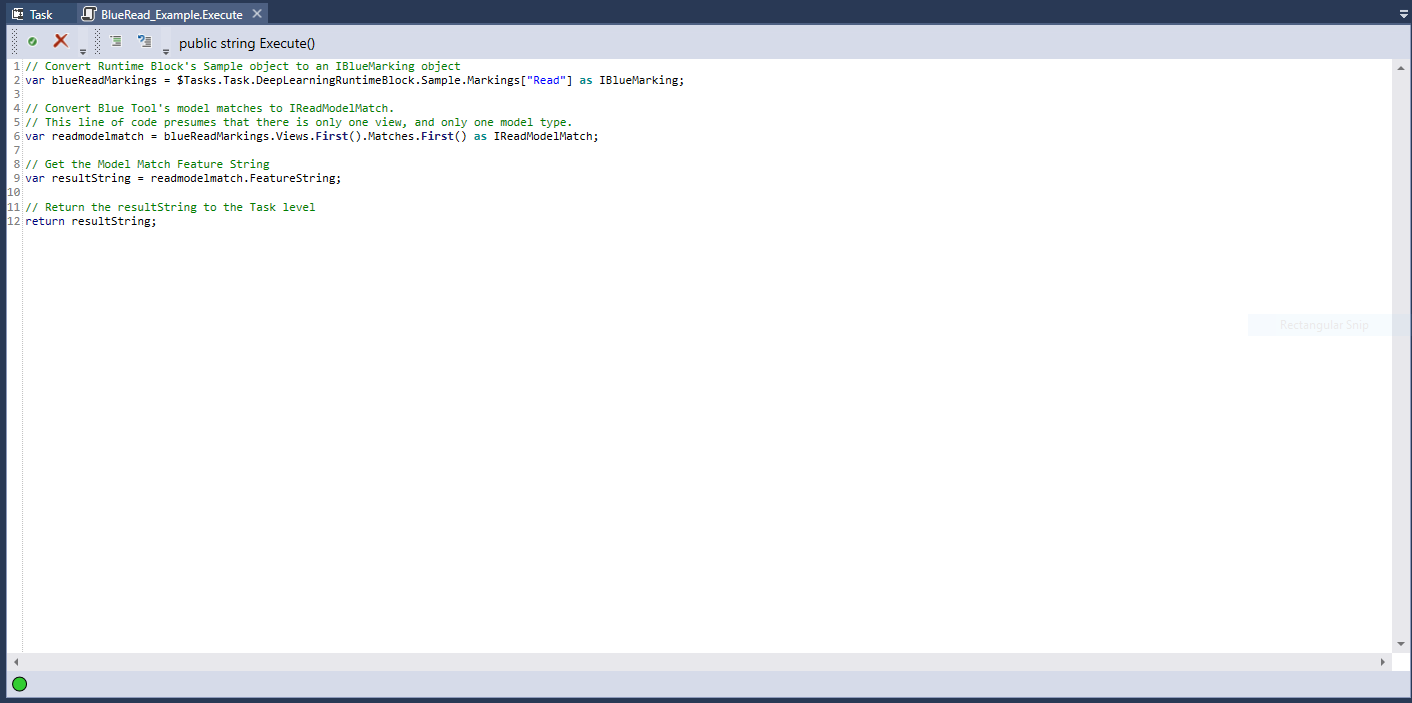Click the "Read" string literal in code
This screenshot has width=1412, height=703.
546,80
